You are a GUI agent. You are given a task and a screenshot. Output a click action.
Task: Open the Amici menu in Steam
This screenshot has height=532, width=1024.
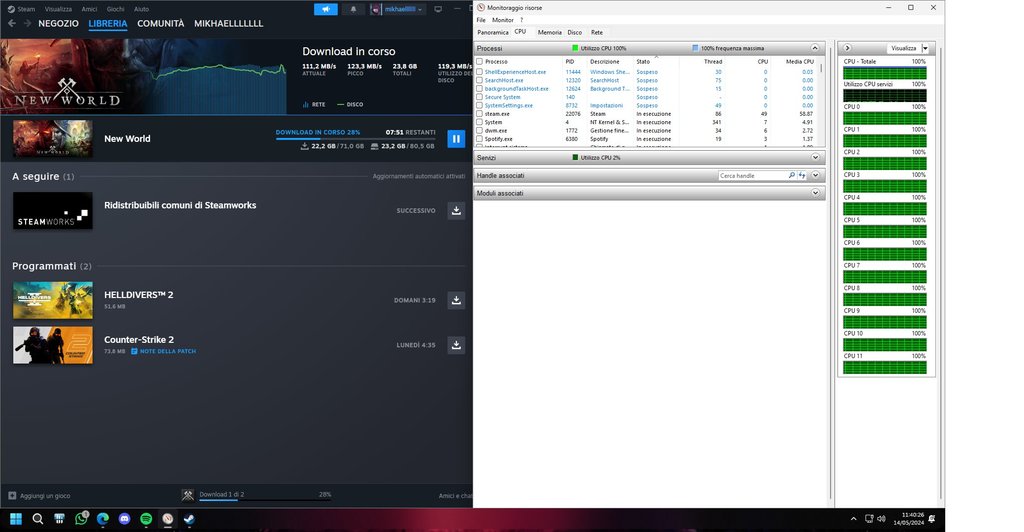pyautogui.click(x=89, y=9)
